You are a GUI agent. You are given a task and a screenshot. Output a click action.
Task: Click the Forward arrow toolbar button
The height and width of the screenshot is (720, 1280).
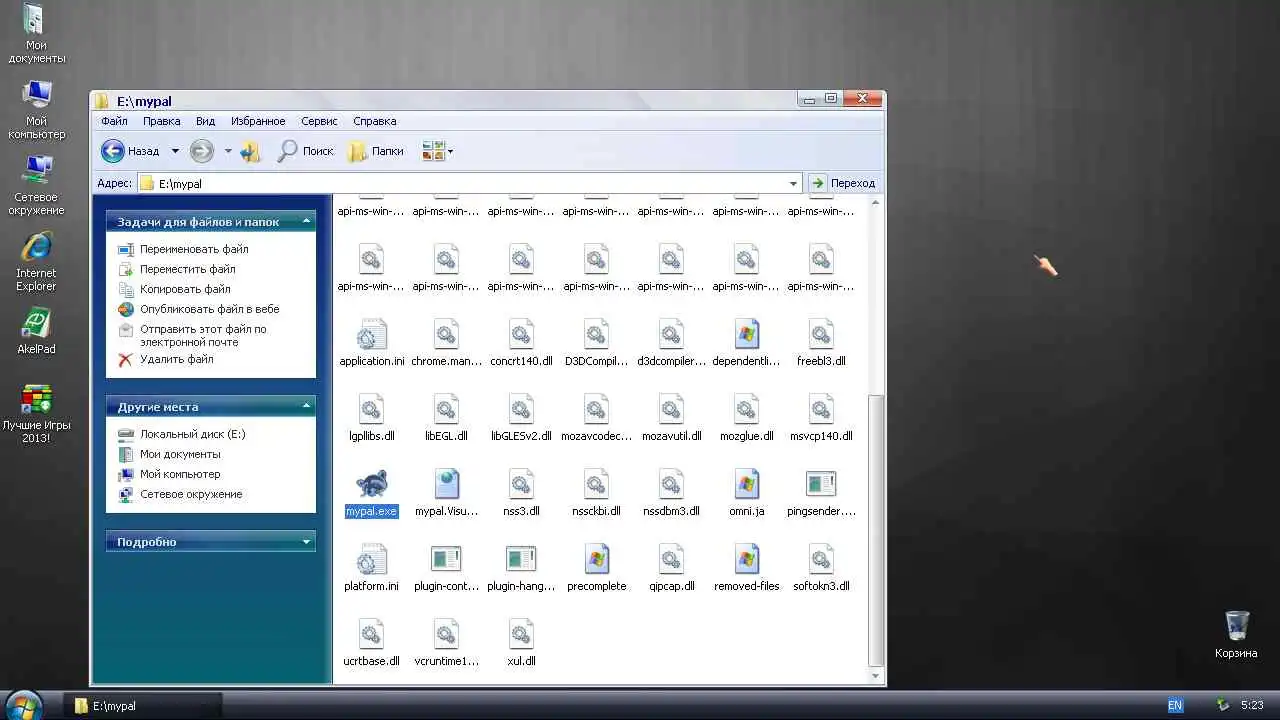point(202,151)
